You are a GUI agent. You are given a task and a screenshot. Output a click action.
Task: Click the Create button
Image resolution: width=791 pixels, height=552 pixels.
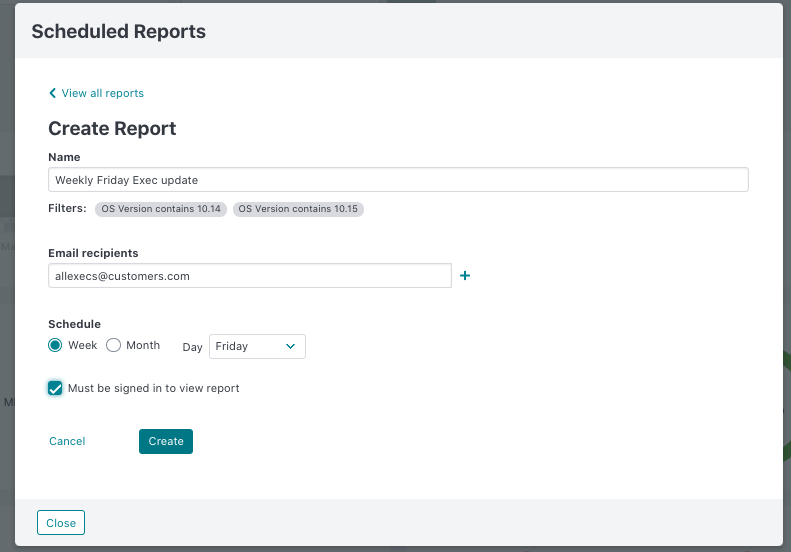(166, 441)
